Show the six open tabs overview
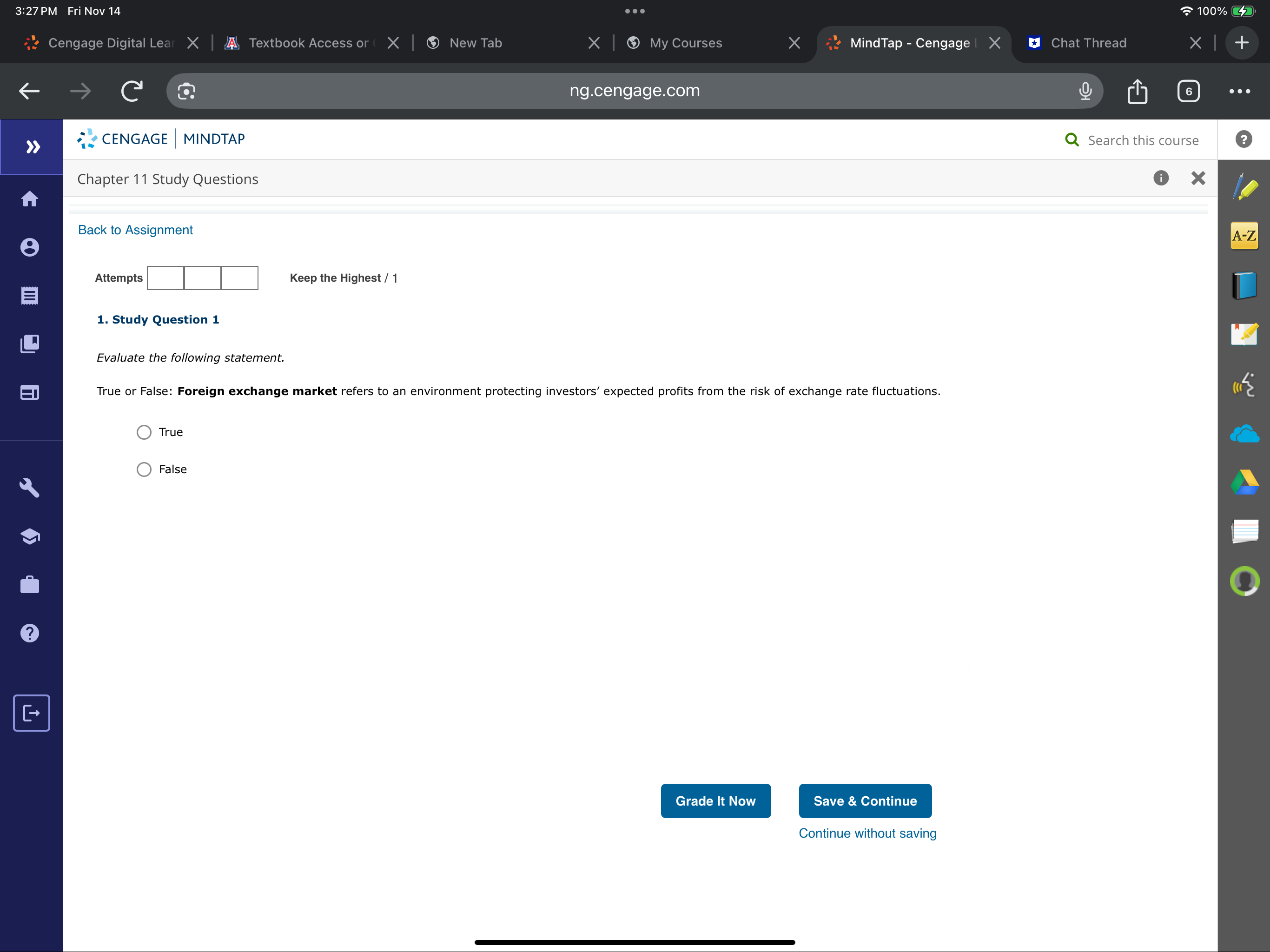Viewport: 1270px width, 952px height. (1188, 91)
